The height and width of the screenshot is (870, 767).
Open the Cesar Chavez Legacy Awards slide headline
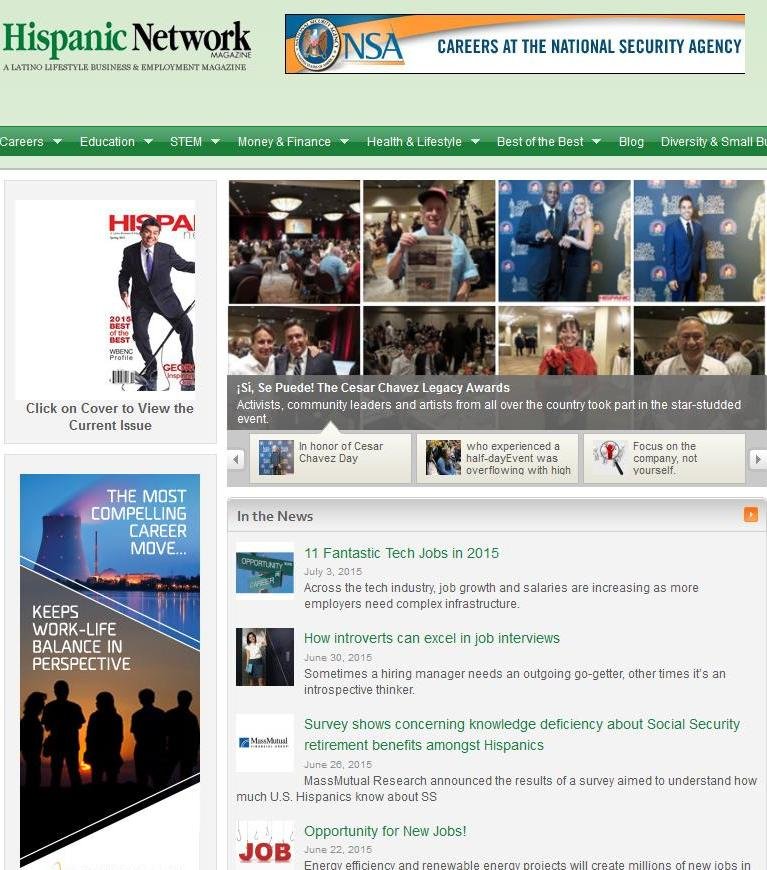(x=373, y=387)
